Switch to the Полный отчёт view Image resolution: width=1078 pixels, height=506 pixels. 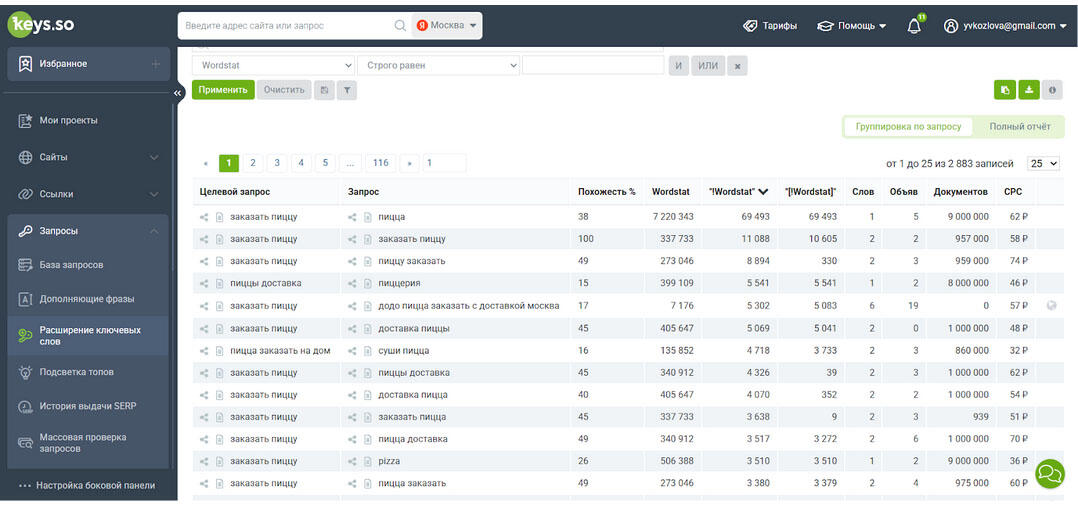(x=1019, y=127)
